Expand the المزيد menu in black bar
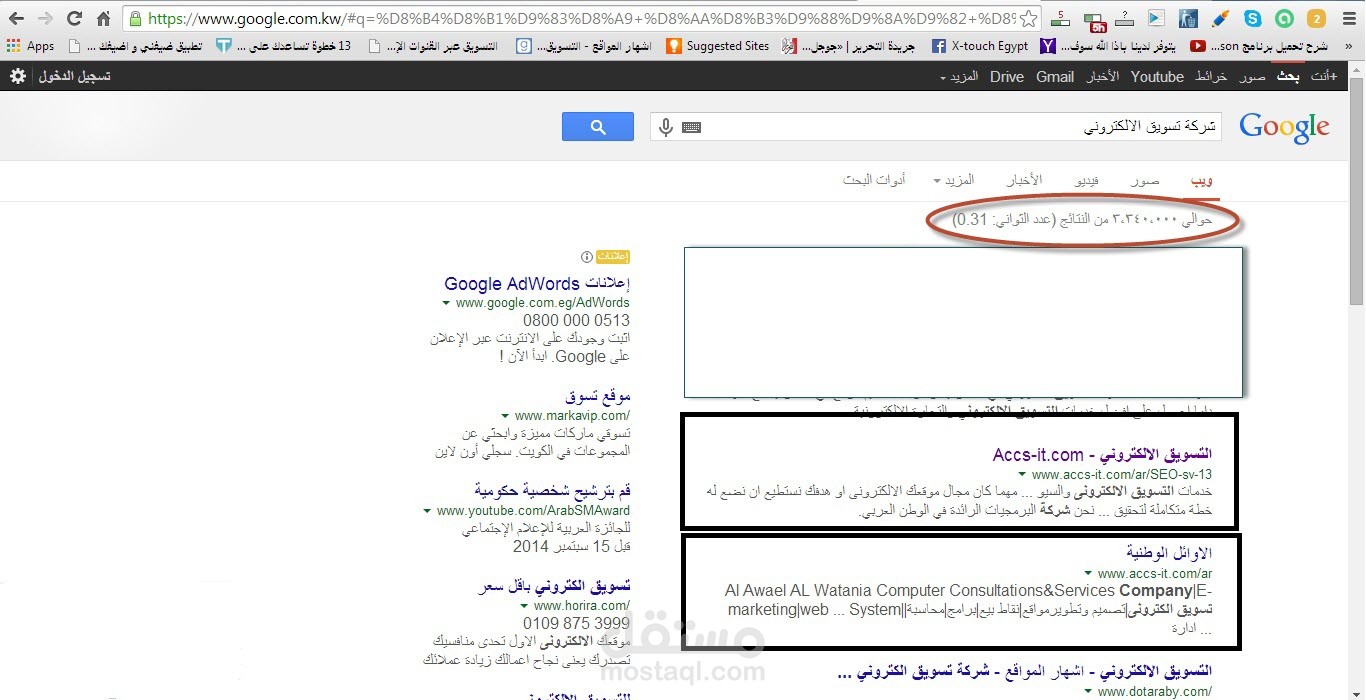Viewport: 1366px width, 700px height. pyautogui.click(x=958, y=76)
